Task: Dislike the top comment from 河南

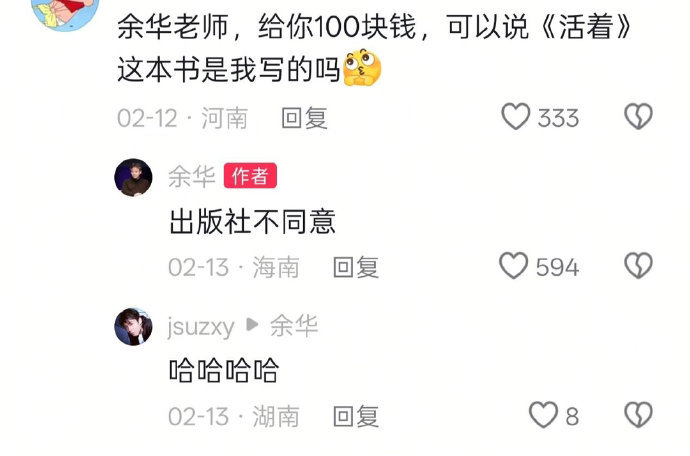Action: (x=638, y=117)
